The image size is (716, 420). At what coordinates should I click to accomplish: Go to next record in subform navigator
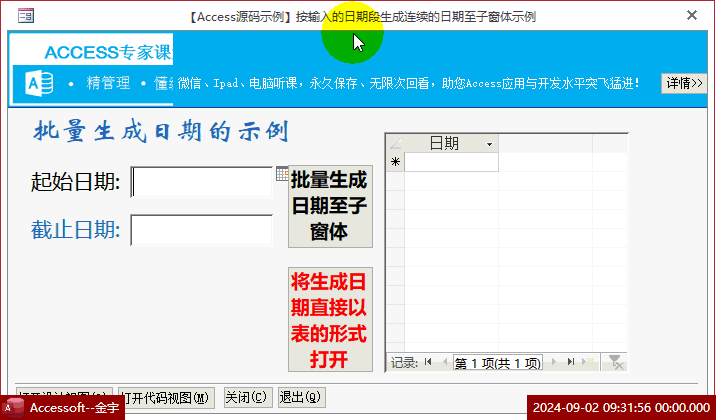[x=554, y=362]
